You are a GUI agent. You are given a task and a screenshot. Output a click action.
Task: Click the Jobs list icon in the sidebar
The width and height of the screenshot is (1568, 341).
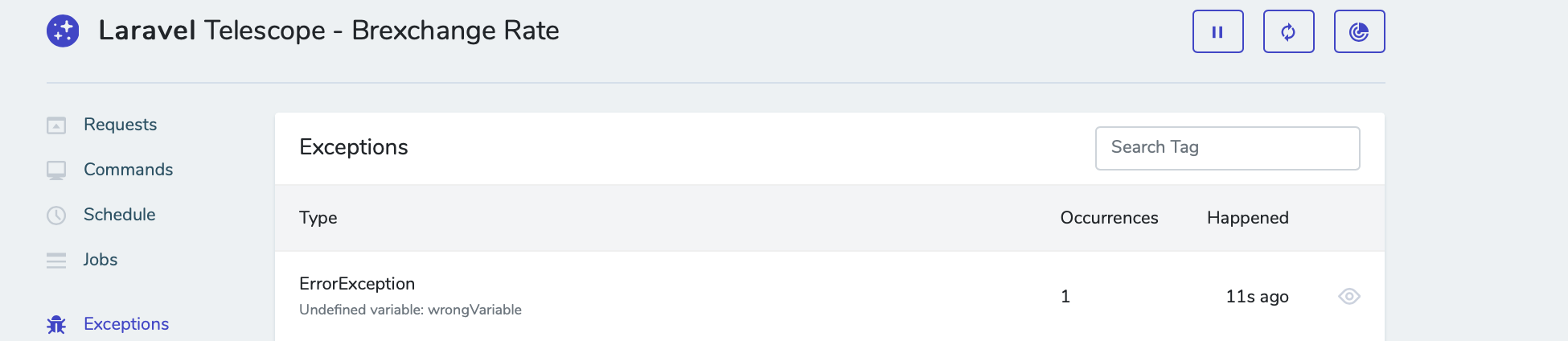tap(56, 261)
